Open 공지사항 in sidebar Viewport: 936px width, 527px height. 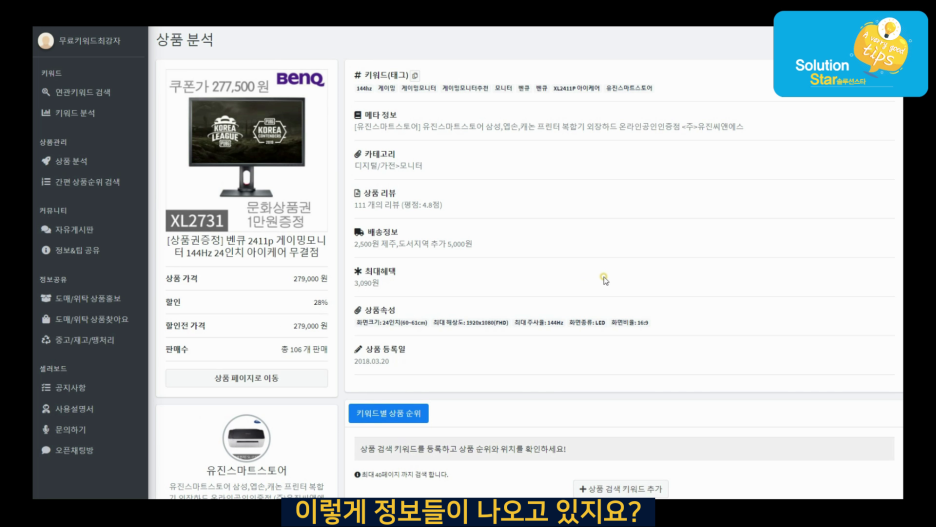coord(70,388)
